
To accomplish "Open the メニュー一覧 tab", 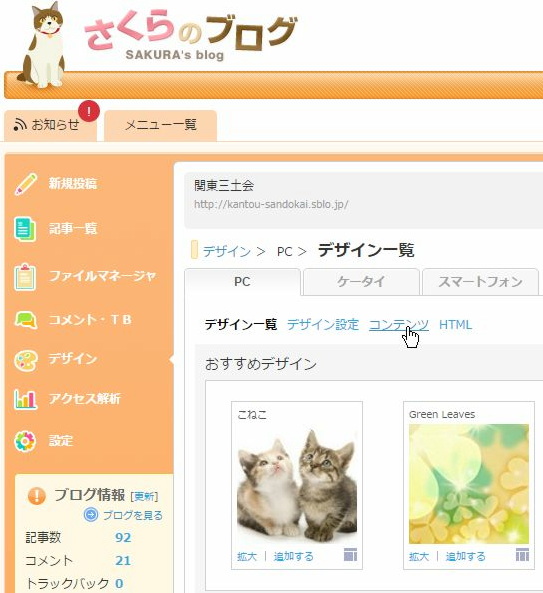I will (x=160, y=126).
